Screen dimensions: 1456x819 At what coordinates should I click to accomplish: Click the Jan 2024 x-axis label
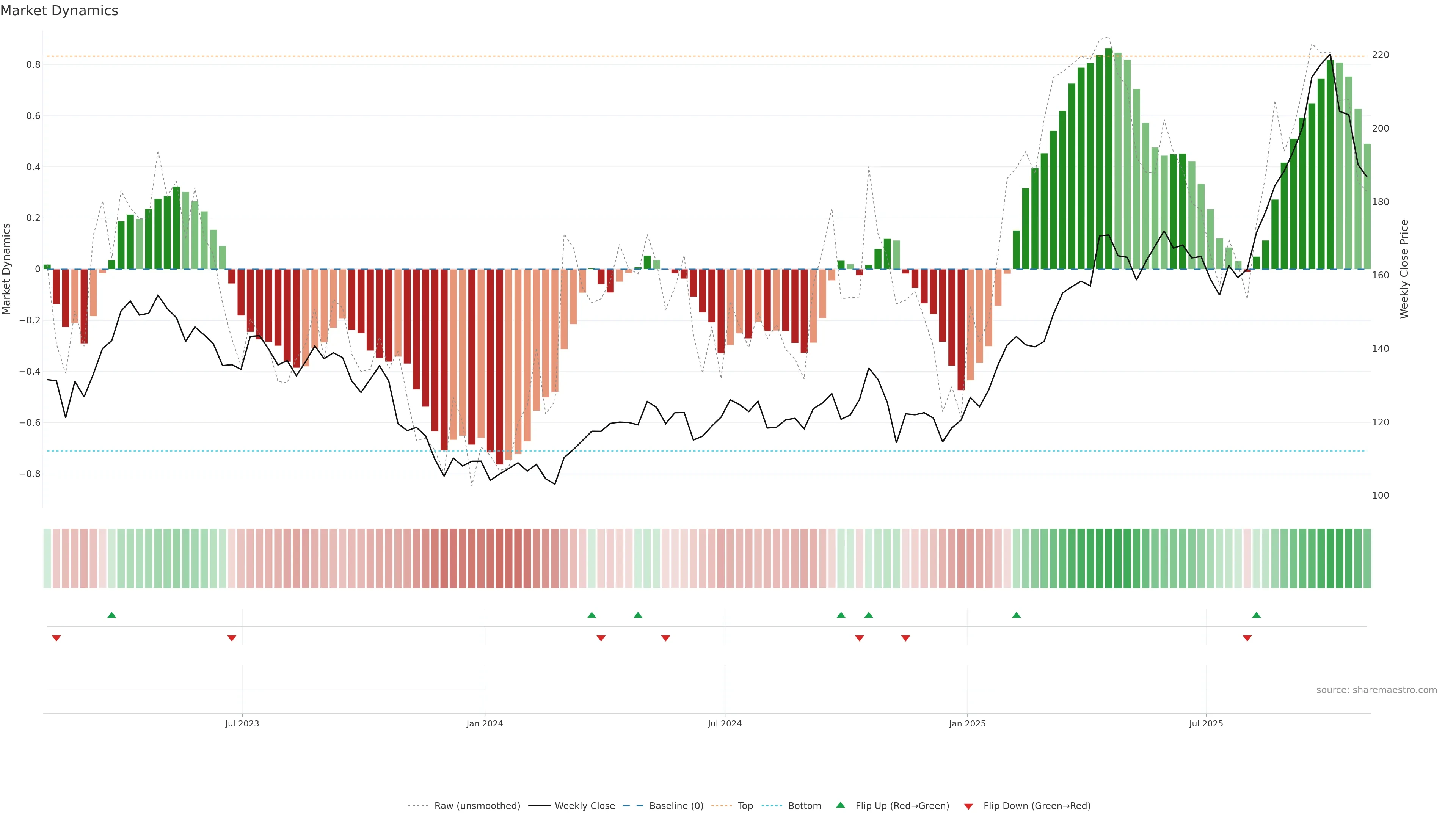click(x=485, y=723)
